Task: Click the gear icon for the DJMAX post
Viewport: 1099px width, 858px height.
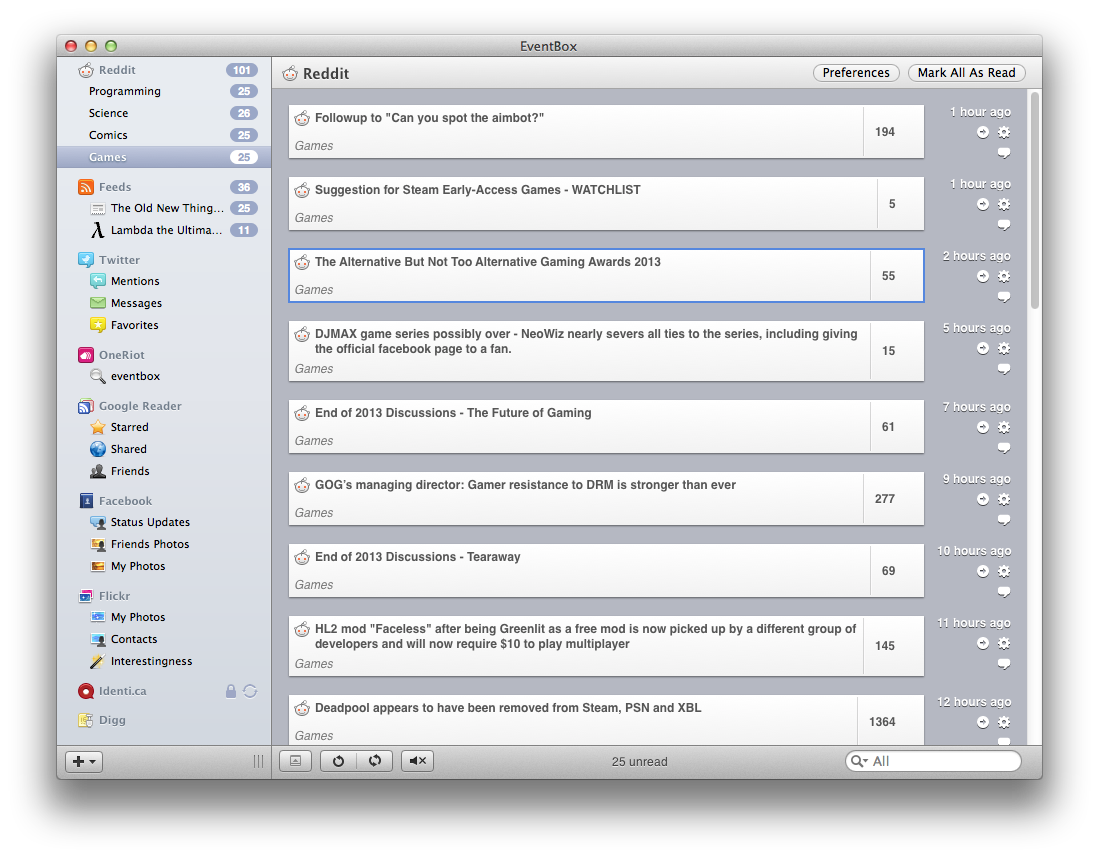Action: [1004, 348]
